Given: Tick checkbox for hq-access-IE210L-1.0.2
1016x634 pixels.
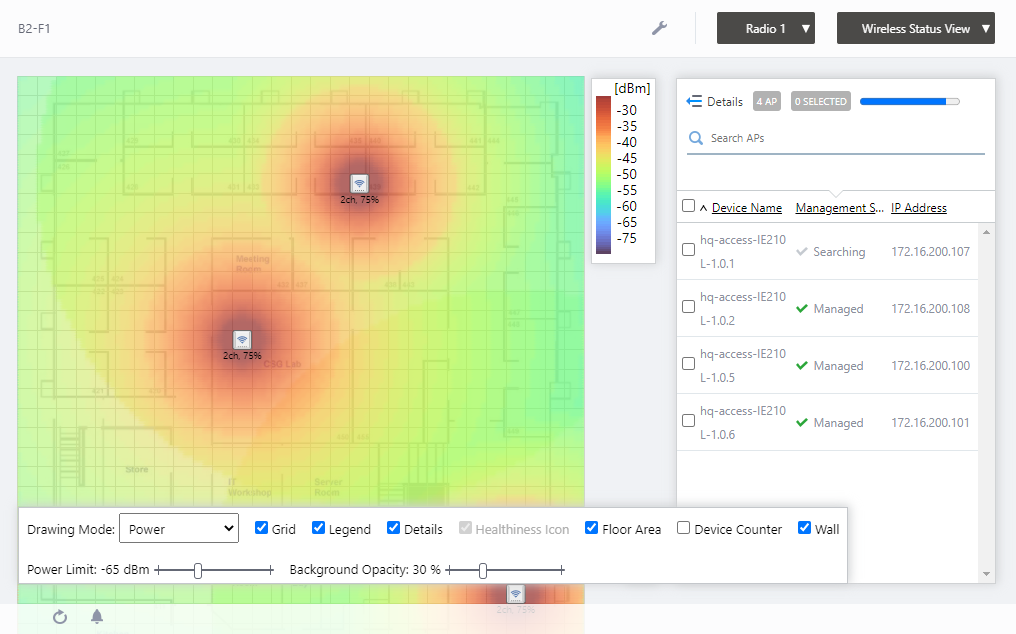Looking at the screenshot, I should point(688,308).
